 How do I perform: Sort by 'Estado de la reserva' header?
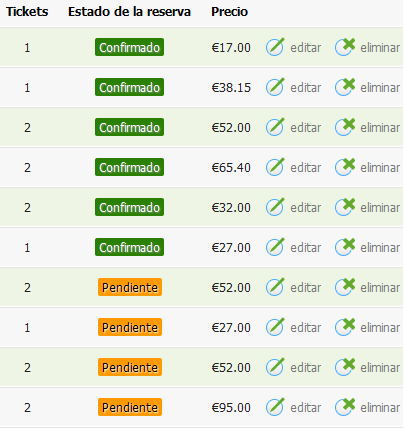coord(129,12)
